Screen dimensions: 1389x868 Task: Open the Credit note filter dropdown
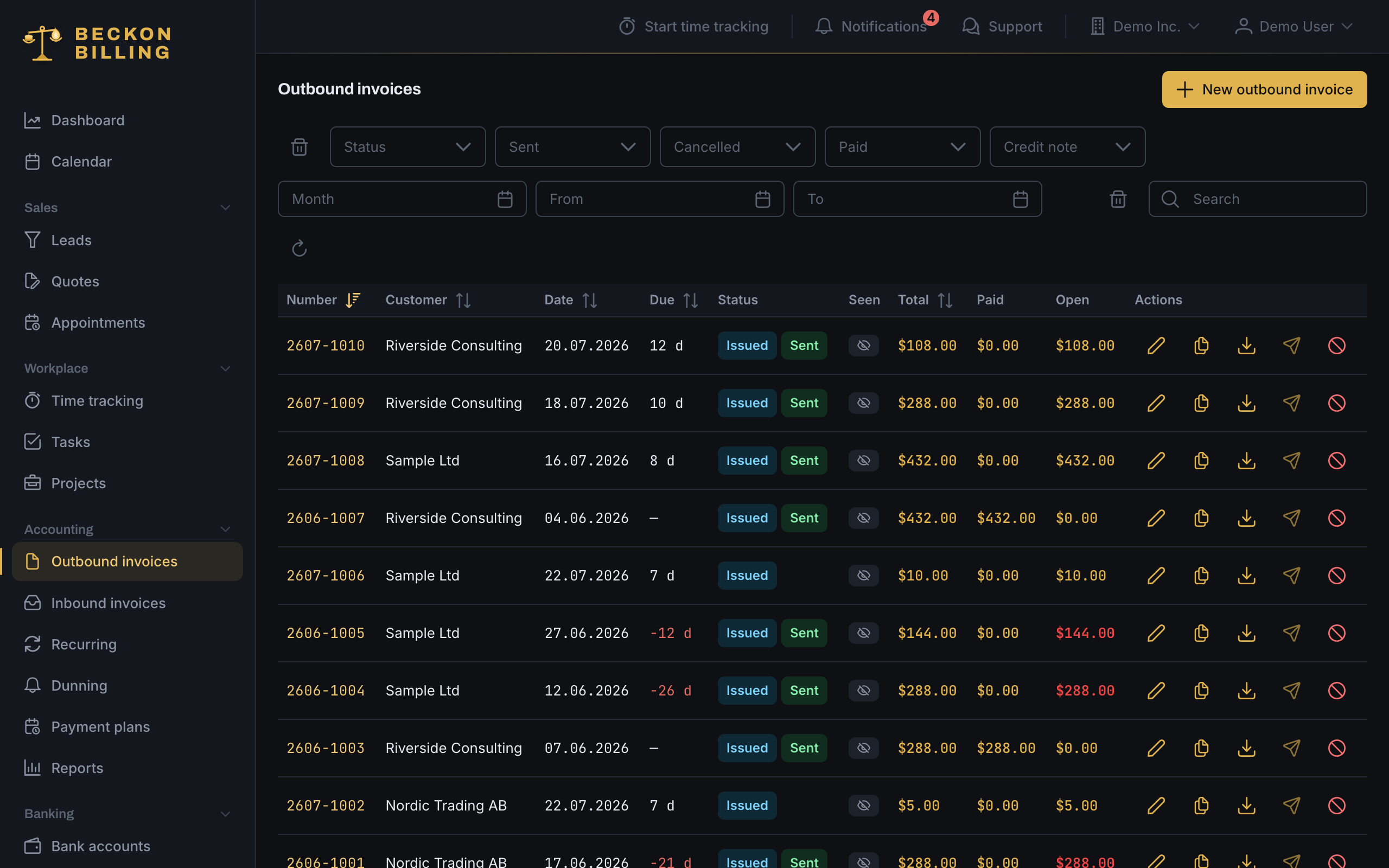coord(1067,147)
